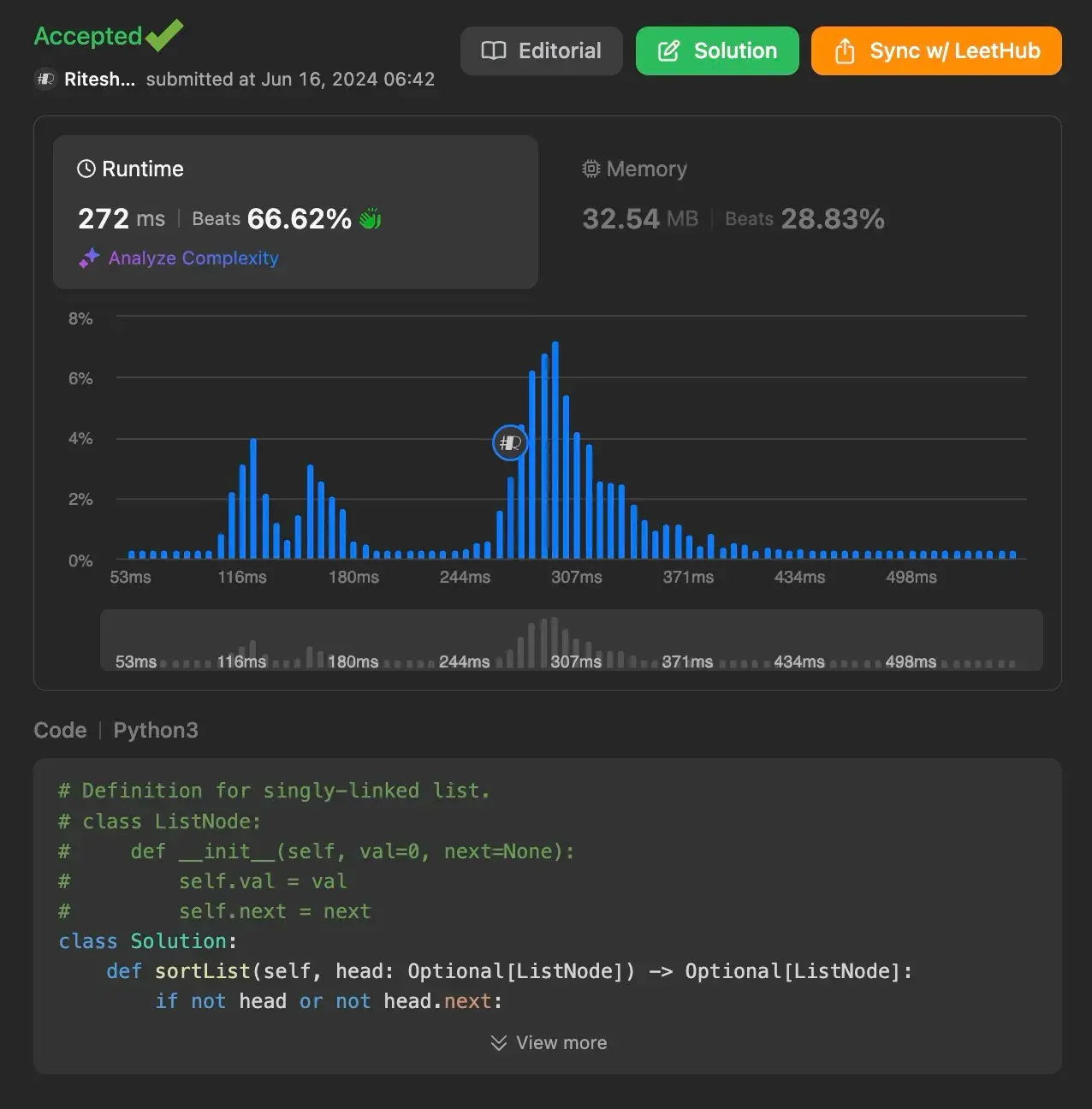
Task: Open Ritesh user profile link
Action: point(99,80)
